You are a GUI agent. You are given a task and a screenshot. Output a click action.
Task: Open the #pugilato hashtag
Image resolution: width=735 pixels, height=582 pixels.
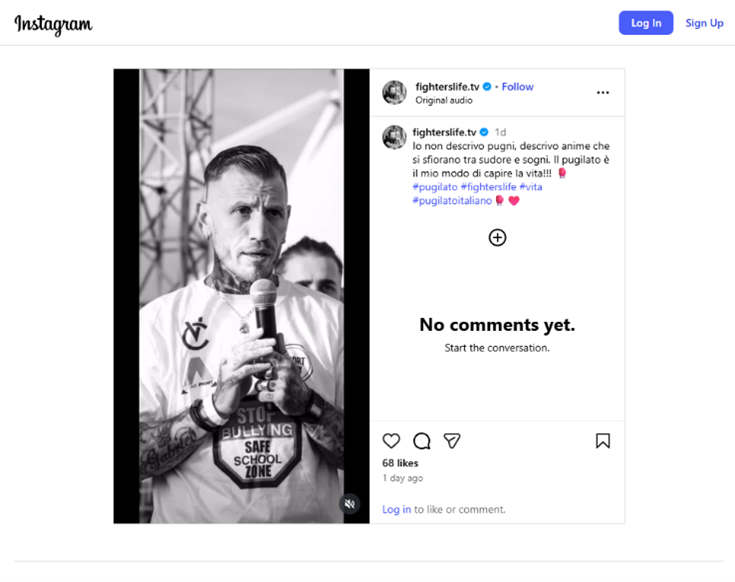pyautogui.click(x=434, y=187)
